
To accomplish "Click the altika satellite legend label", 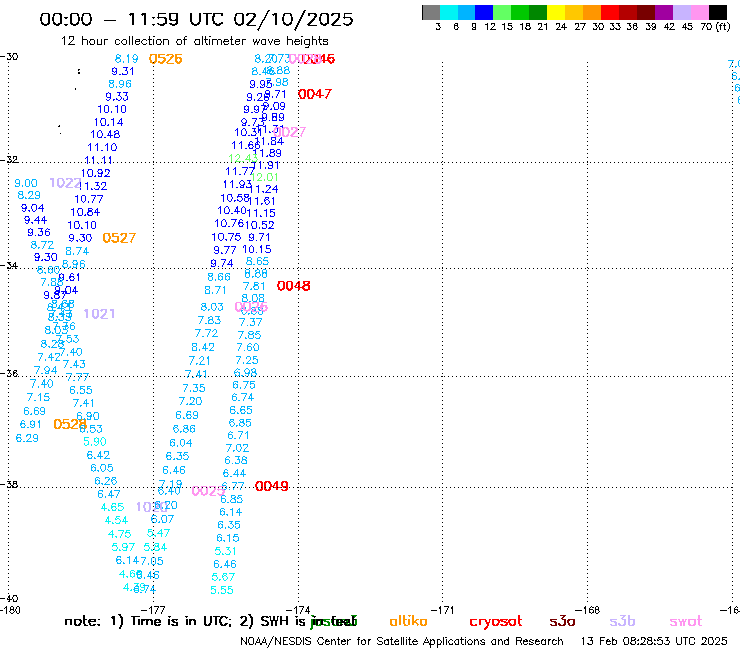I will tap(408, 621).
